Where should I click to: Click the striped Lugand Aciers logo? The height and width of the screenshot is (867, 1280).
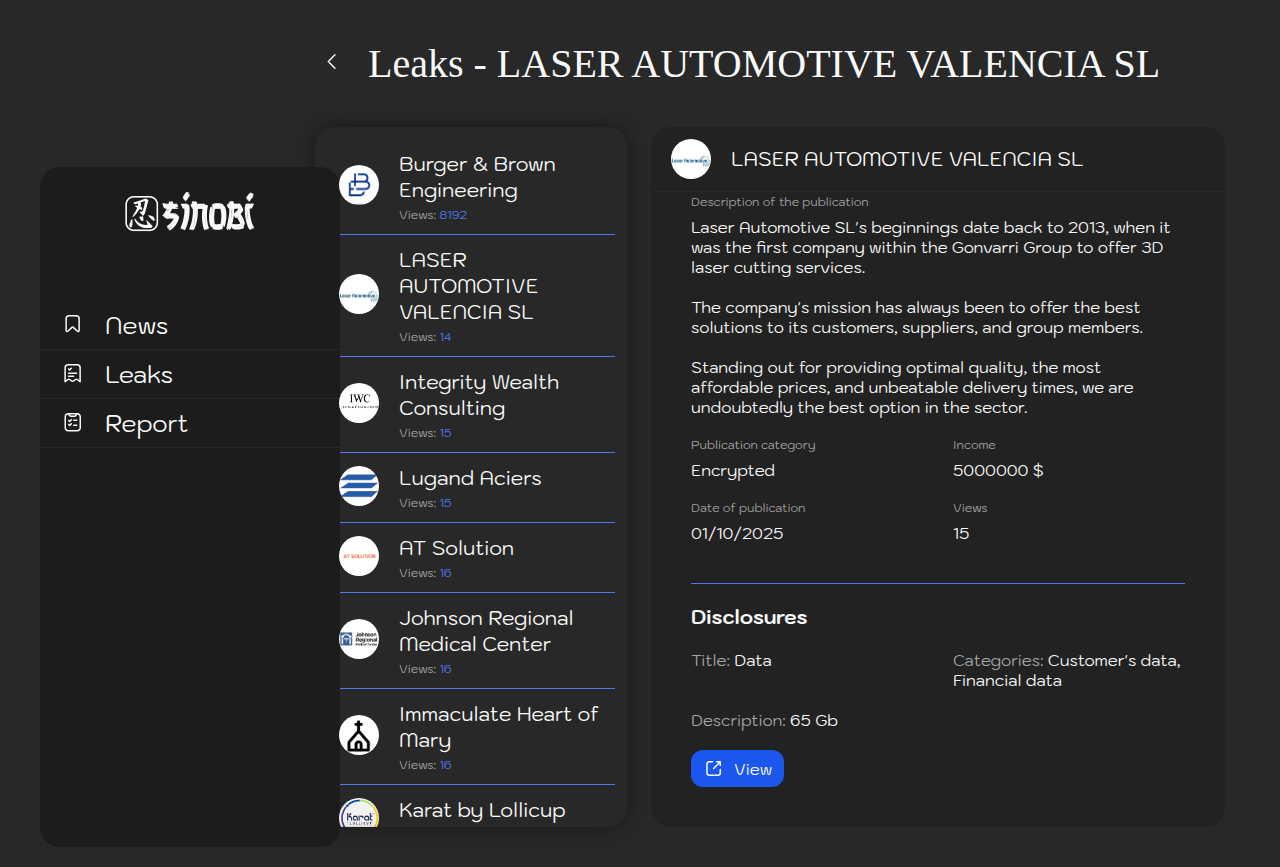point(359,486)
